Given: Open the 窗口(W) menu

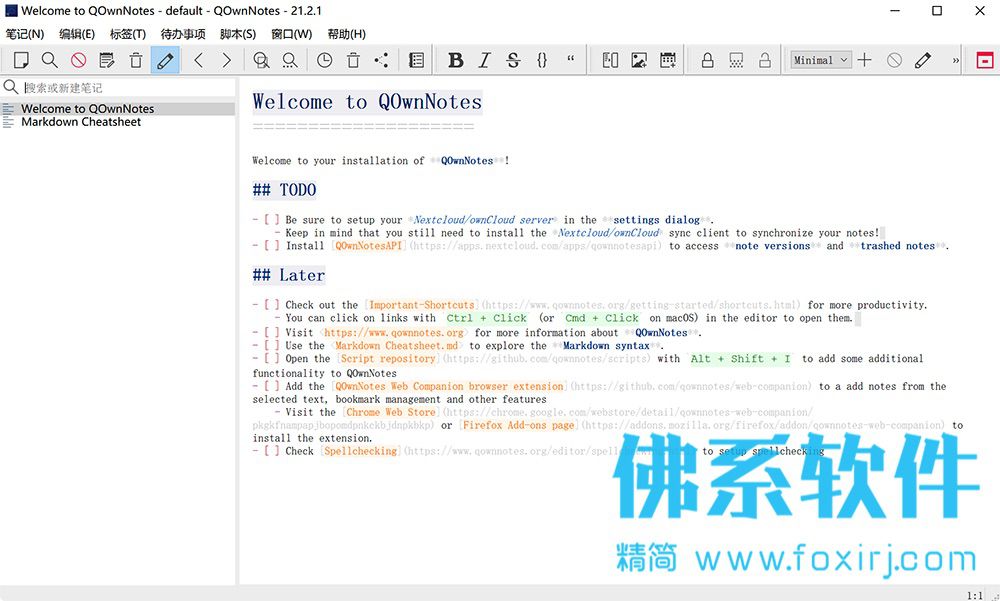Looking at the screenshot, I should (291, 34).
